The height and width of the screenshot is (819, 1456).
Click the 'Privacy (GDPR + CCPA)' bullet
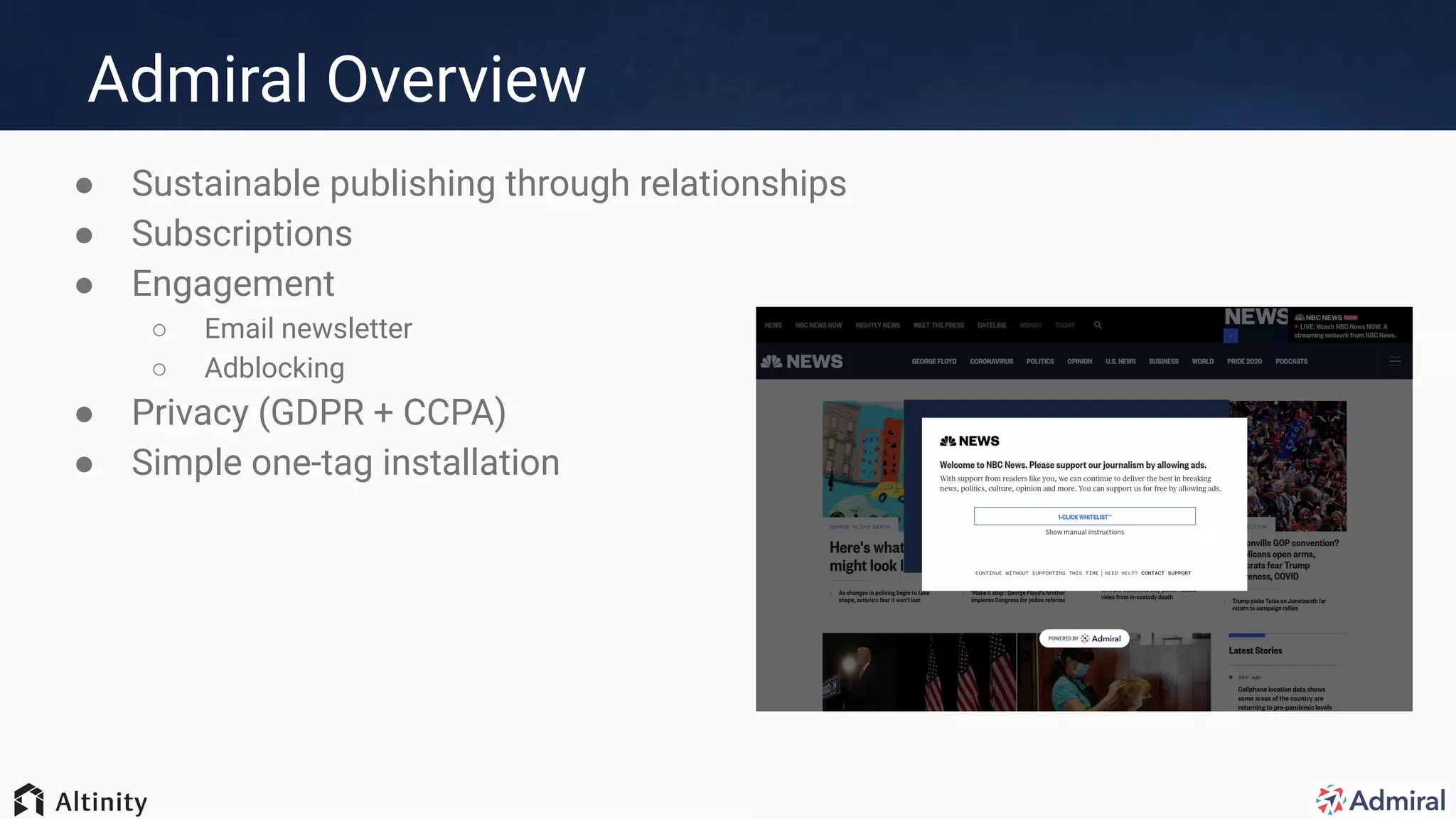[x=318, y=413]
